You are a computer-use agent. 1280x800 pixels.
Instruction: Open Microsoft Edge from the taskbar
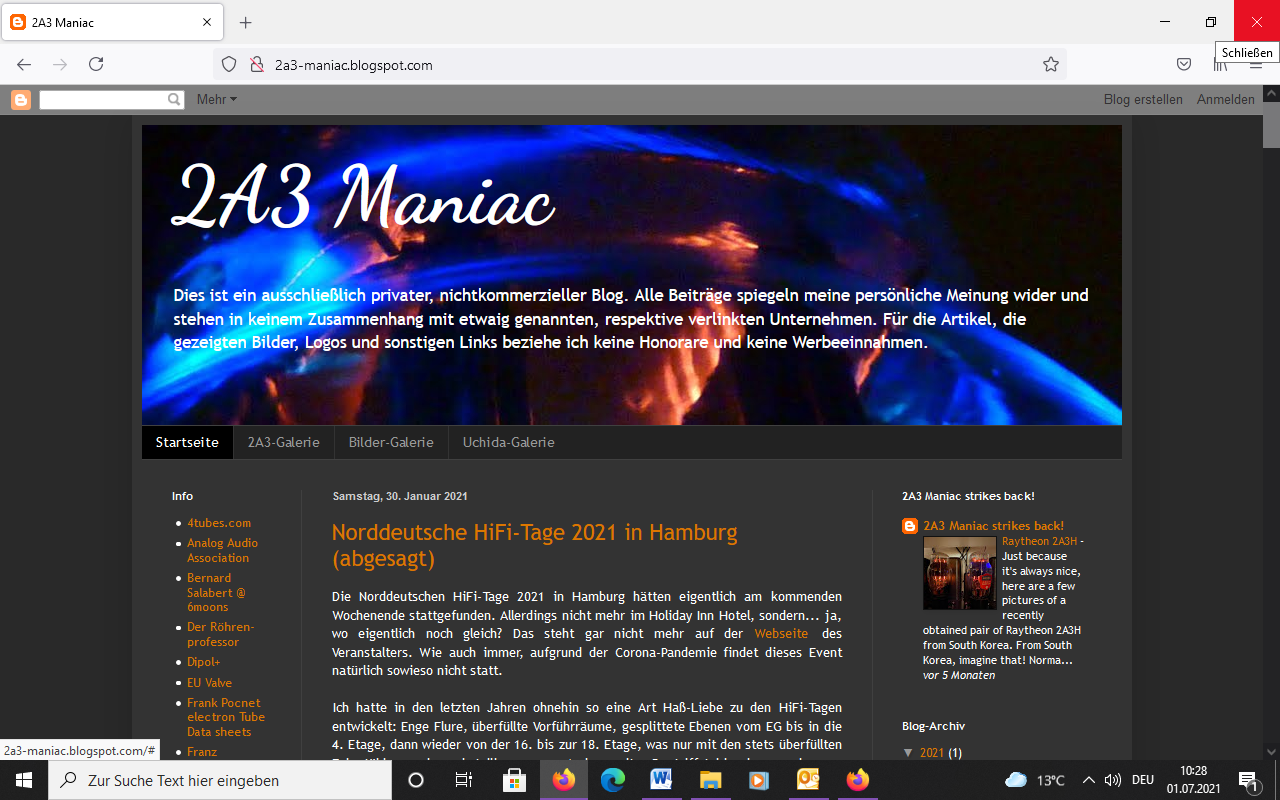pos(613,780)
